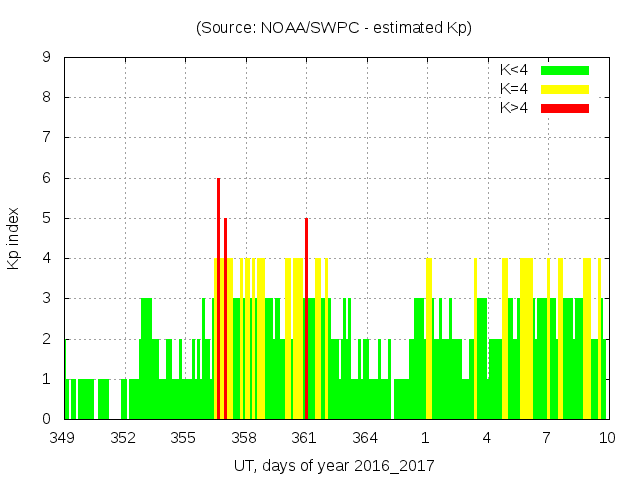640x480 pixels.
Task: Click the 'UT, days of year 2016_2017' label
Action: [334, 466]
